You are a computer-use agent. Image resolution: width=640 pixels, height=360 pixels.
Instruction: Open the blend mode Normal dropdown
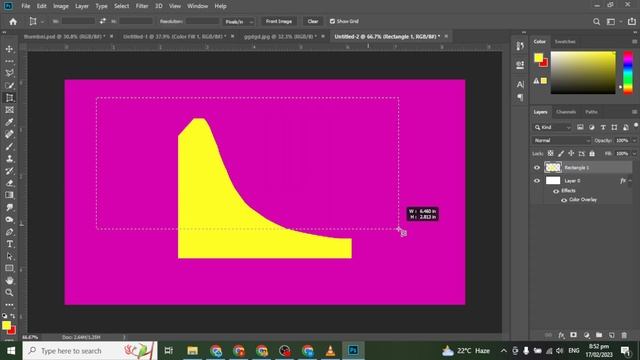(561, 140)
